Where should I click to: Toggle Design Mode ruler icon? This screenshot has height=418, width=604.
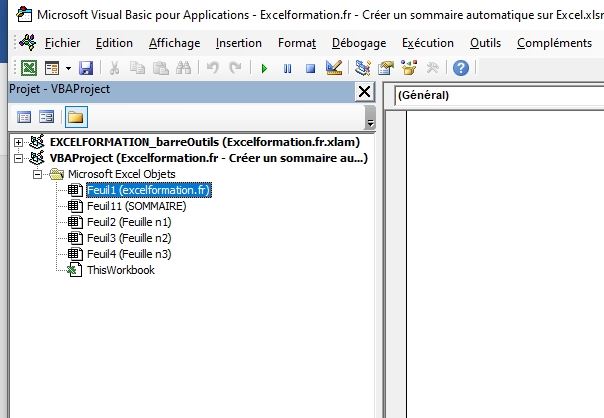[x=334, y=68]
